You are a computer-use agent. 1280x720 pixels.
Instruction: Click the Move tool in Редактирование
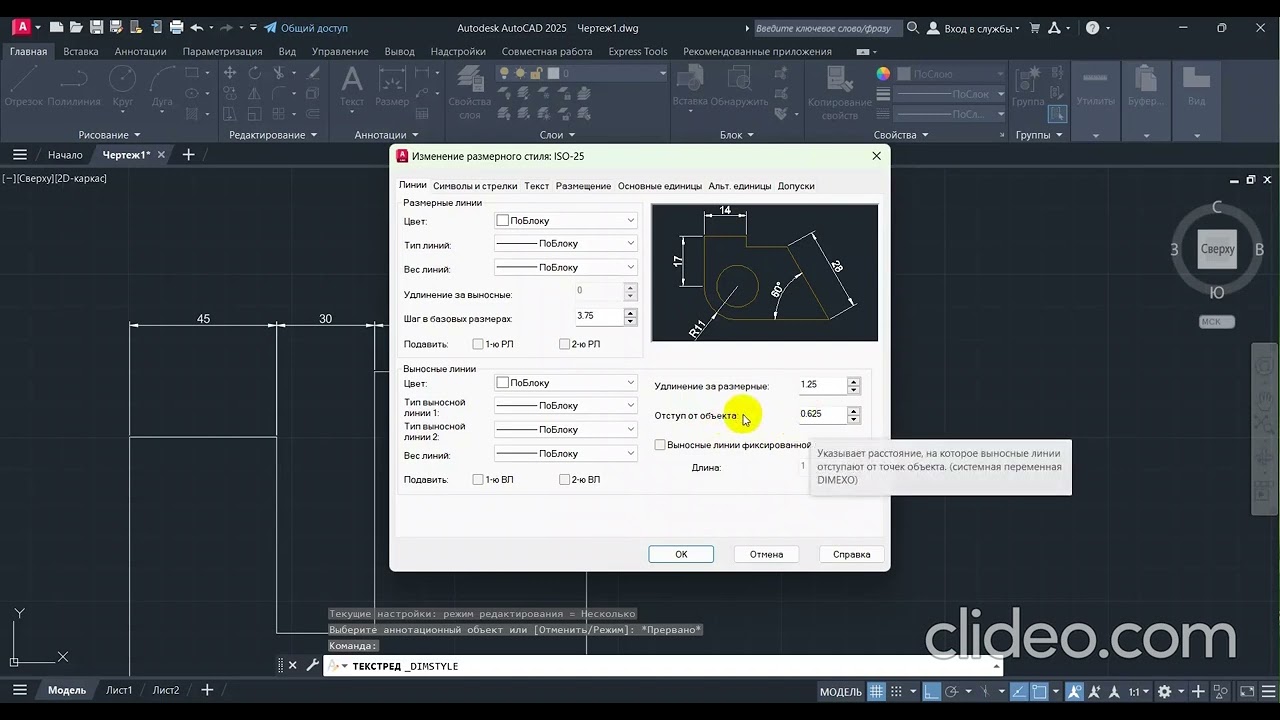[x=230, y=73]
